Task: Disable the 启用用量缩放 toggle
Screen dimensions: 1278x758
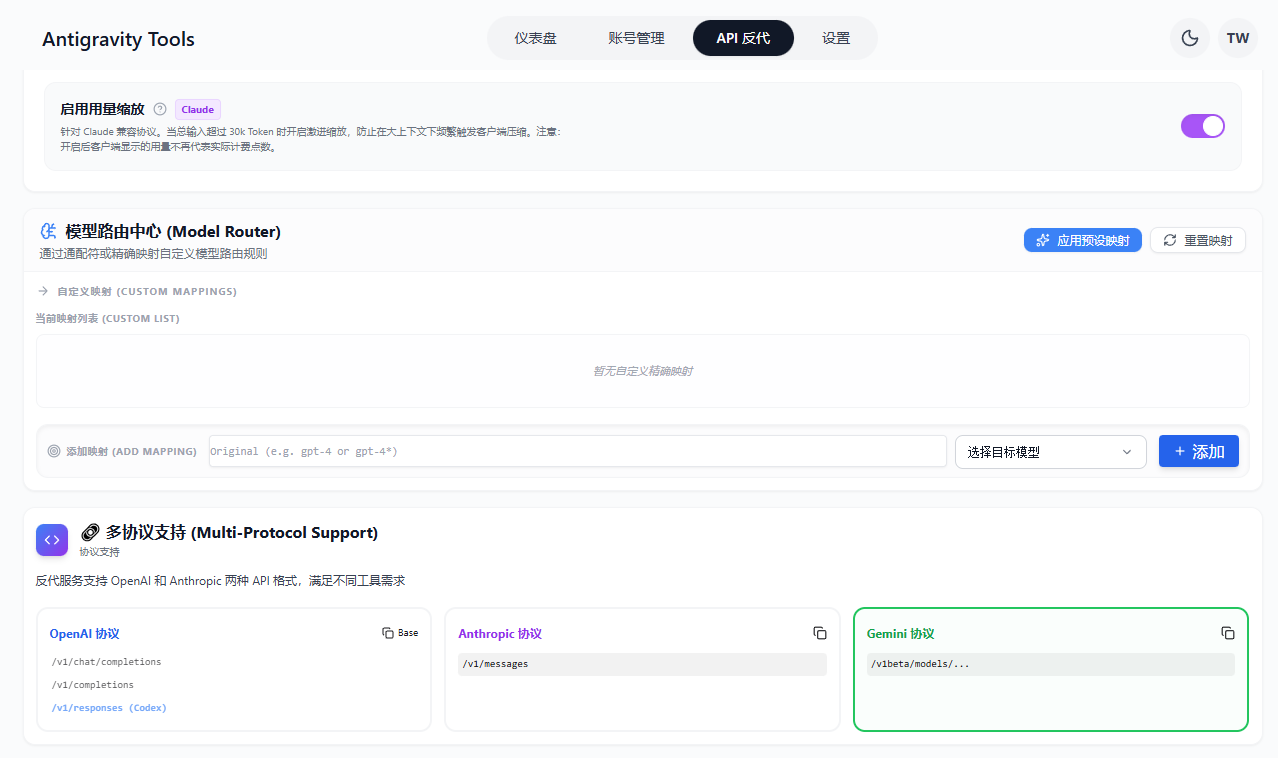Action: (x=1202, y=125)
